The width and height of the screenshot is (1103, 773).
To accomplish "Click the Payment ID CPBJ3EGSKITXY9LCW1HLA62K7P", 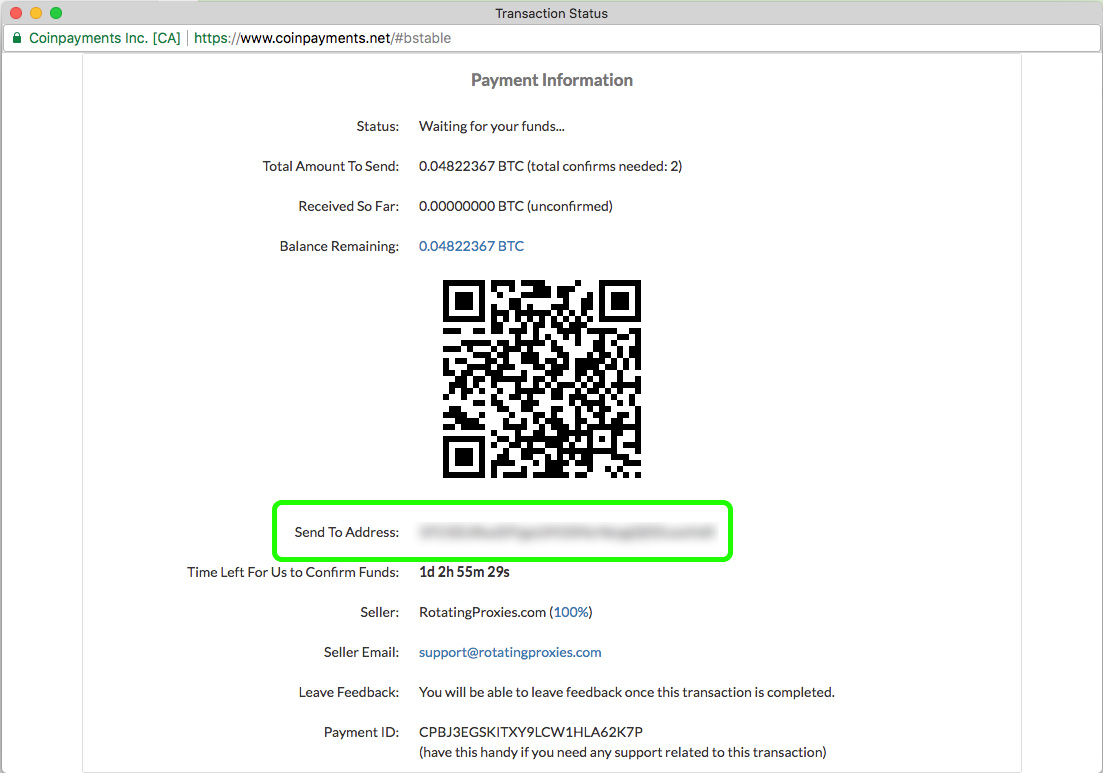I will tap(531, 732).
